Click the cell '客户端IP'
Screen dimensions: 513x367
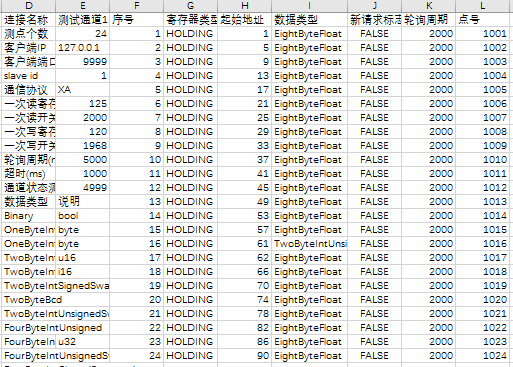coord(29,48)
